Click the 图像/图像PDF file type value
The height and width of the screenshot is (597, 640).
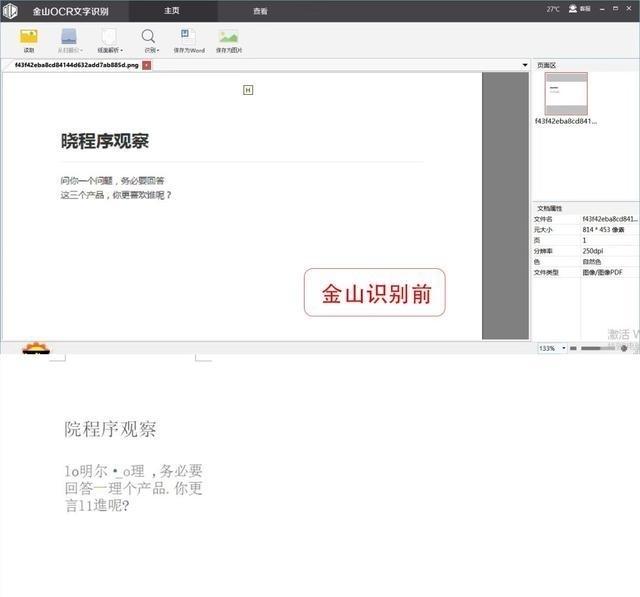[x=602, y=272]
